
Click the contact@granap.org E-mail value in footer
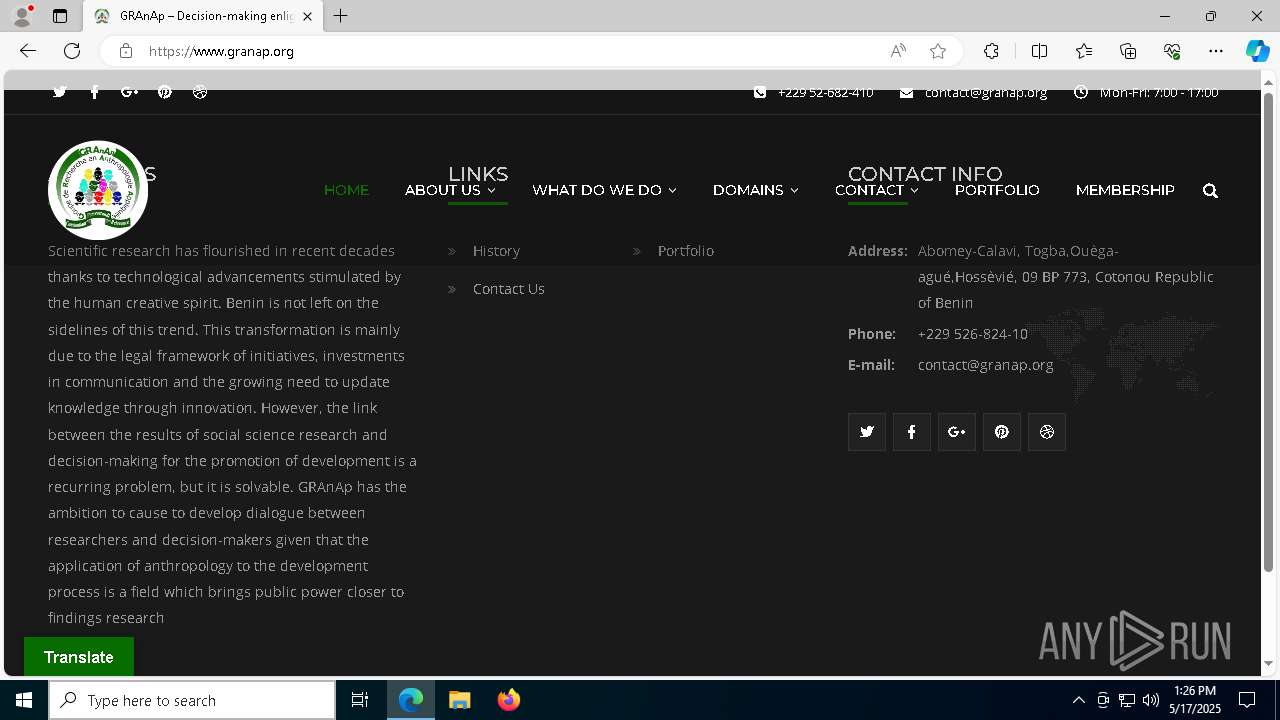[x=985, y=365]
